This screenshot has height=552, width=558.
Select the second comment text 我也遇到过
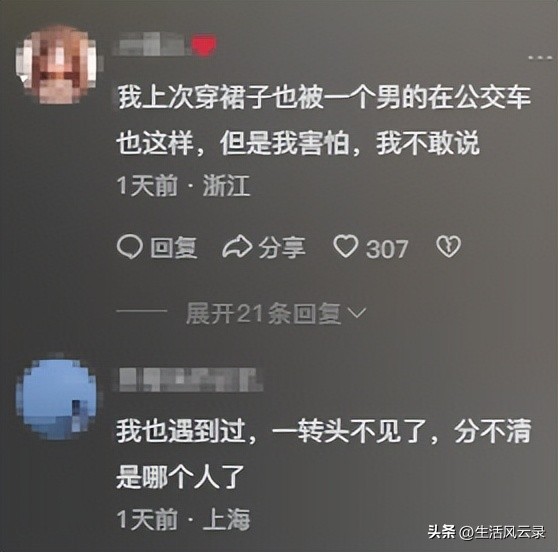[x=324, y=454]
